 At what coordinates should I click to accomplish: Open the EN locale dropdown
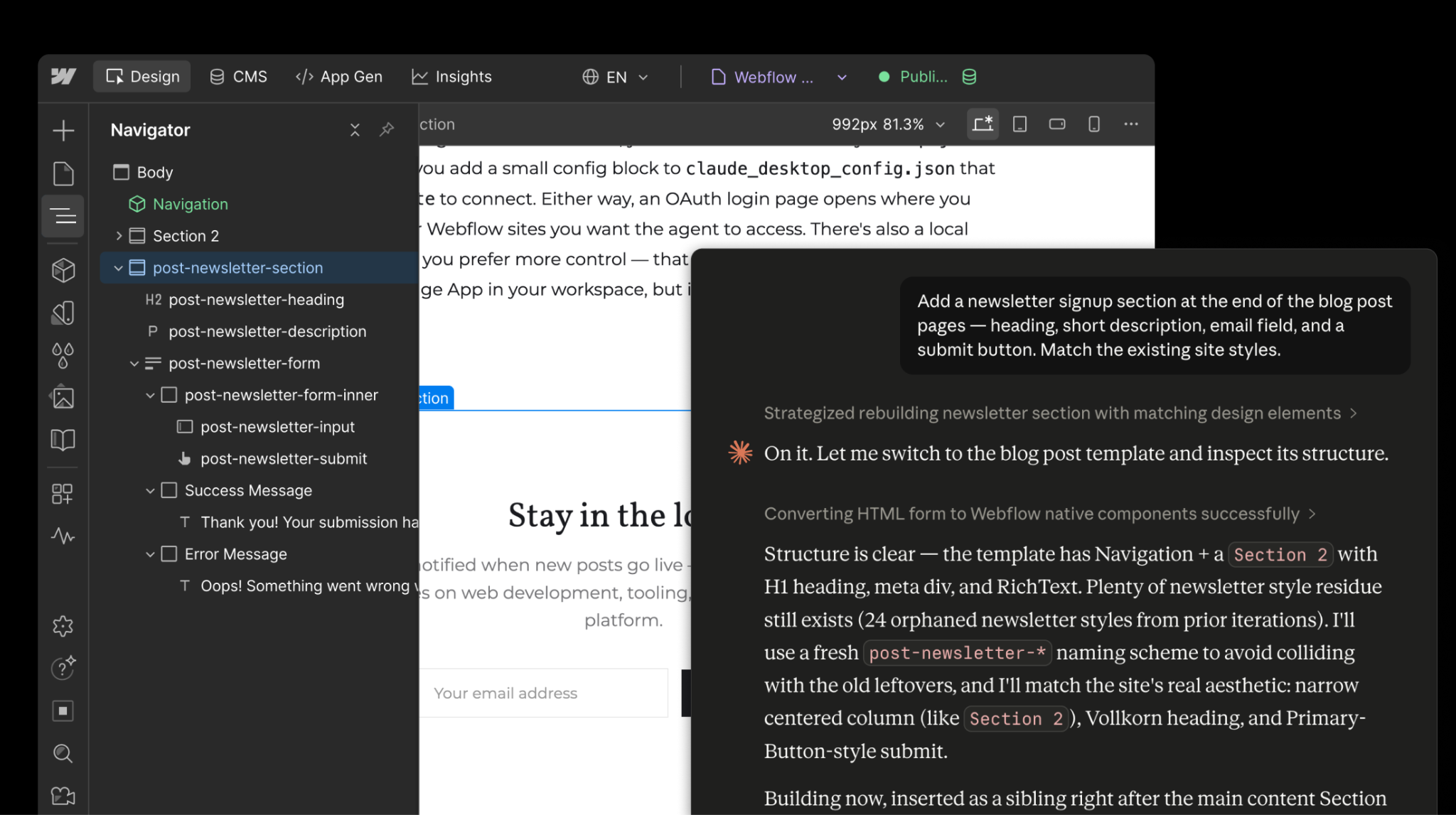(616, 77)
